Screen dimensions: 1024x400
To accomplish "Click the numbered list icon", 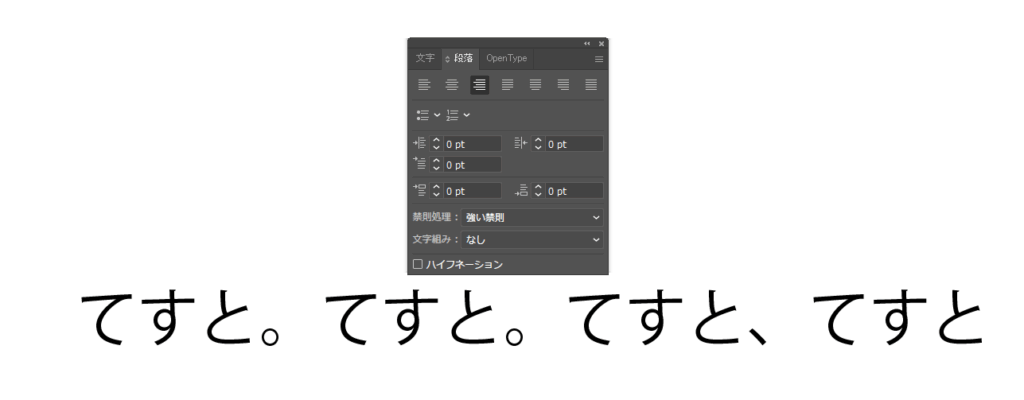I will [452, 115].
